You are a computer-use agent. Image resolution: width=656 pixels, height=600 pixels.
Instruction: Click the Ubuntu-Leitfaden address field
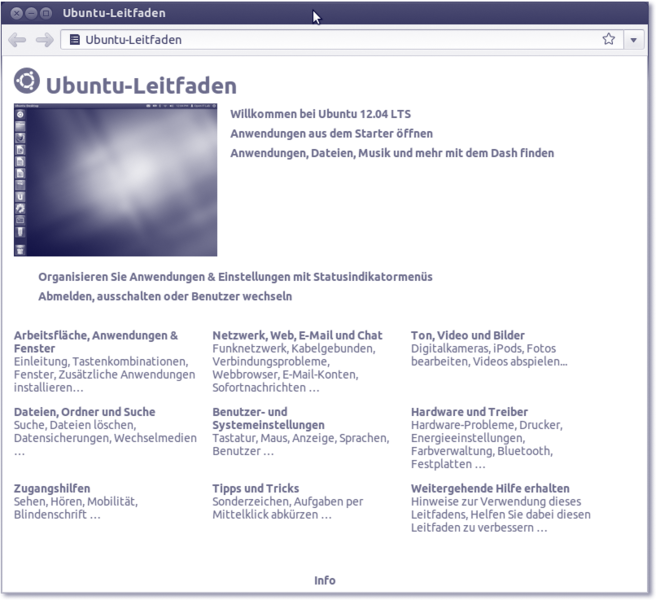click(x=330, y=40)
